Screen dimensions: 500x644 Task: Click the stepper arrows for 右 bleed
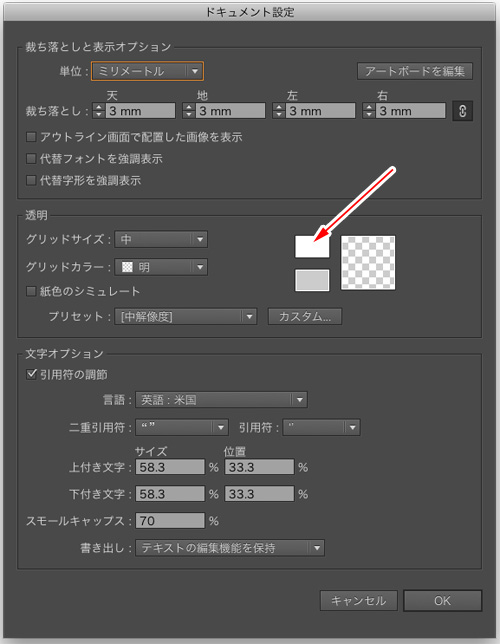click(x=369, y=111)
